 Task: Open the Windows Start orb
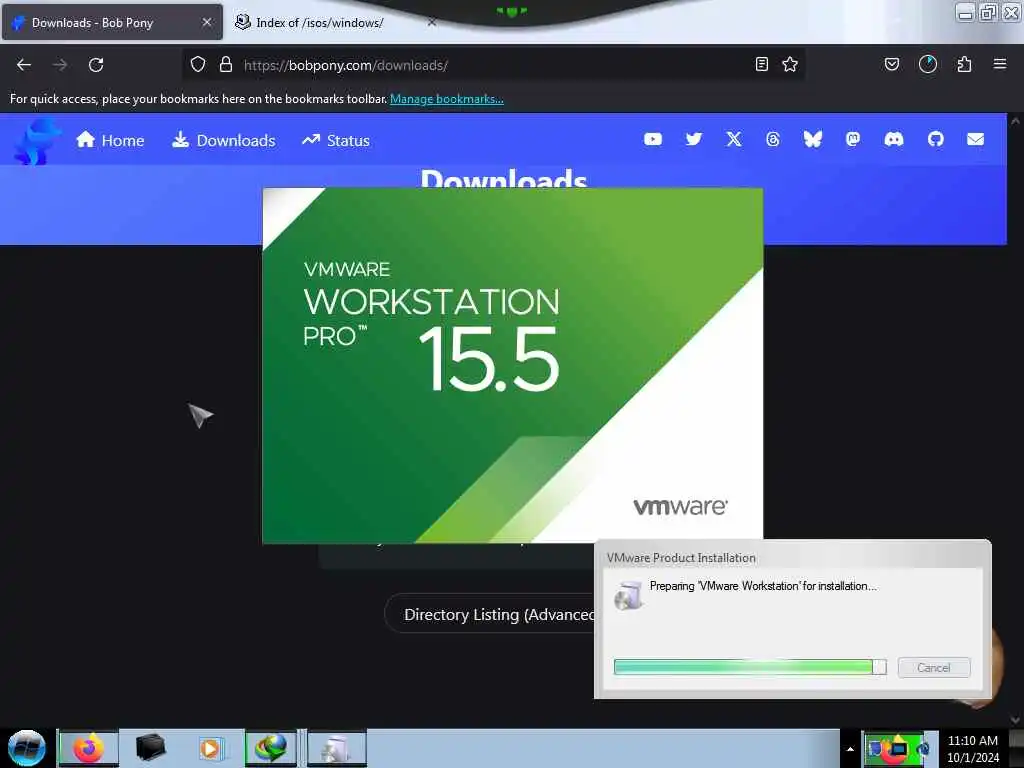pyautogui.click(x=27, y=748)
